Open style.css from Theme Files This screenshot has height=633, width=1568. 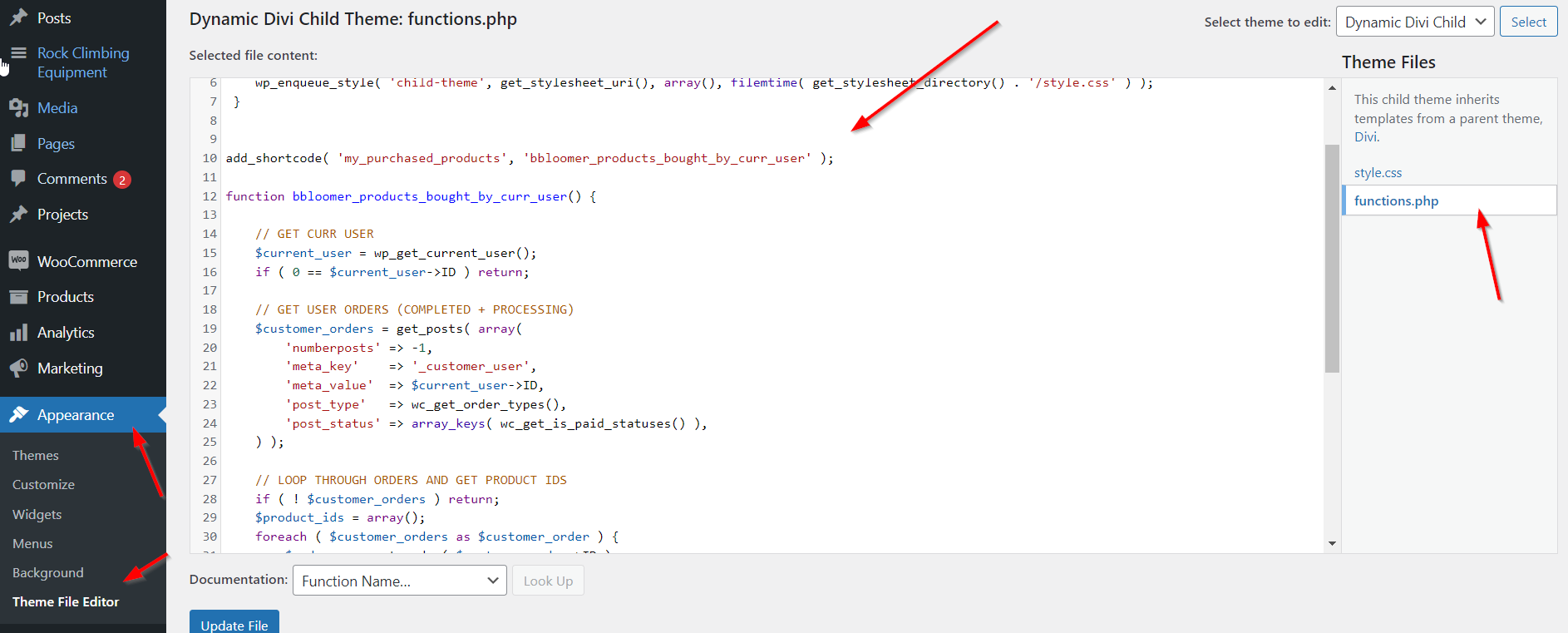[x=1378, y=173]
